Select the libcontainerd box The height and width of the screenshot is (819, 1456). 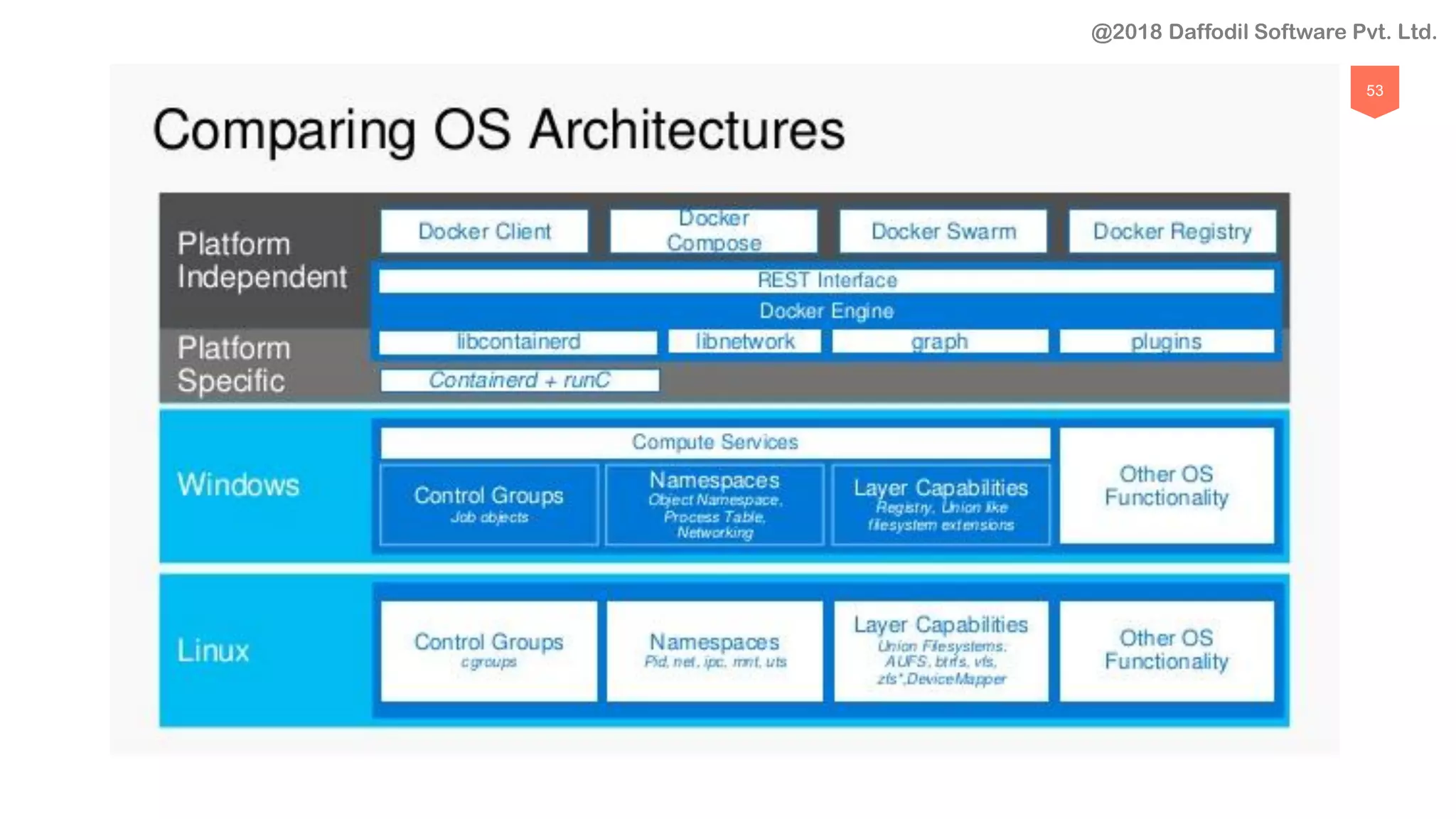(518, 342)
